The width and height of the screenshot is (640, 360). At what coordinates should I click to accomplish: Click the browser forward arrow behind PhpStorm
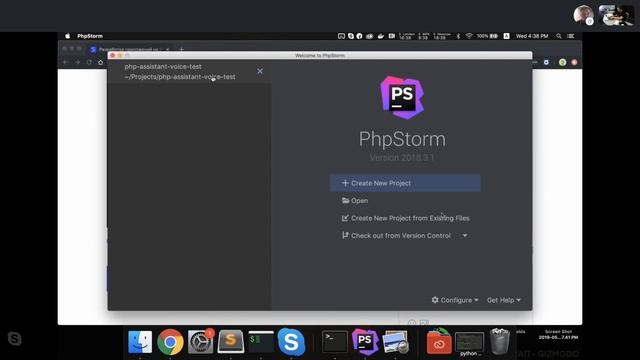coord(77,62)
